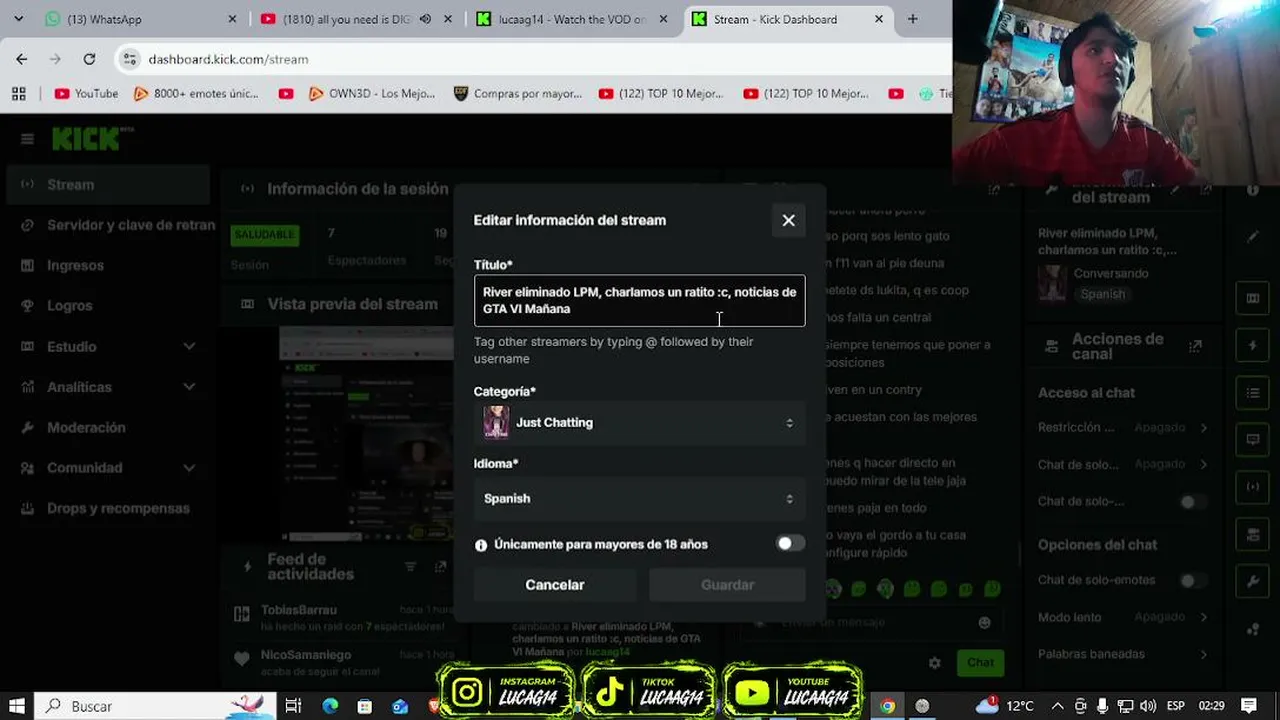Viewport: 1280px width, 720px height.
Task: Open a new browser tab
Action: click(912, 19)
